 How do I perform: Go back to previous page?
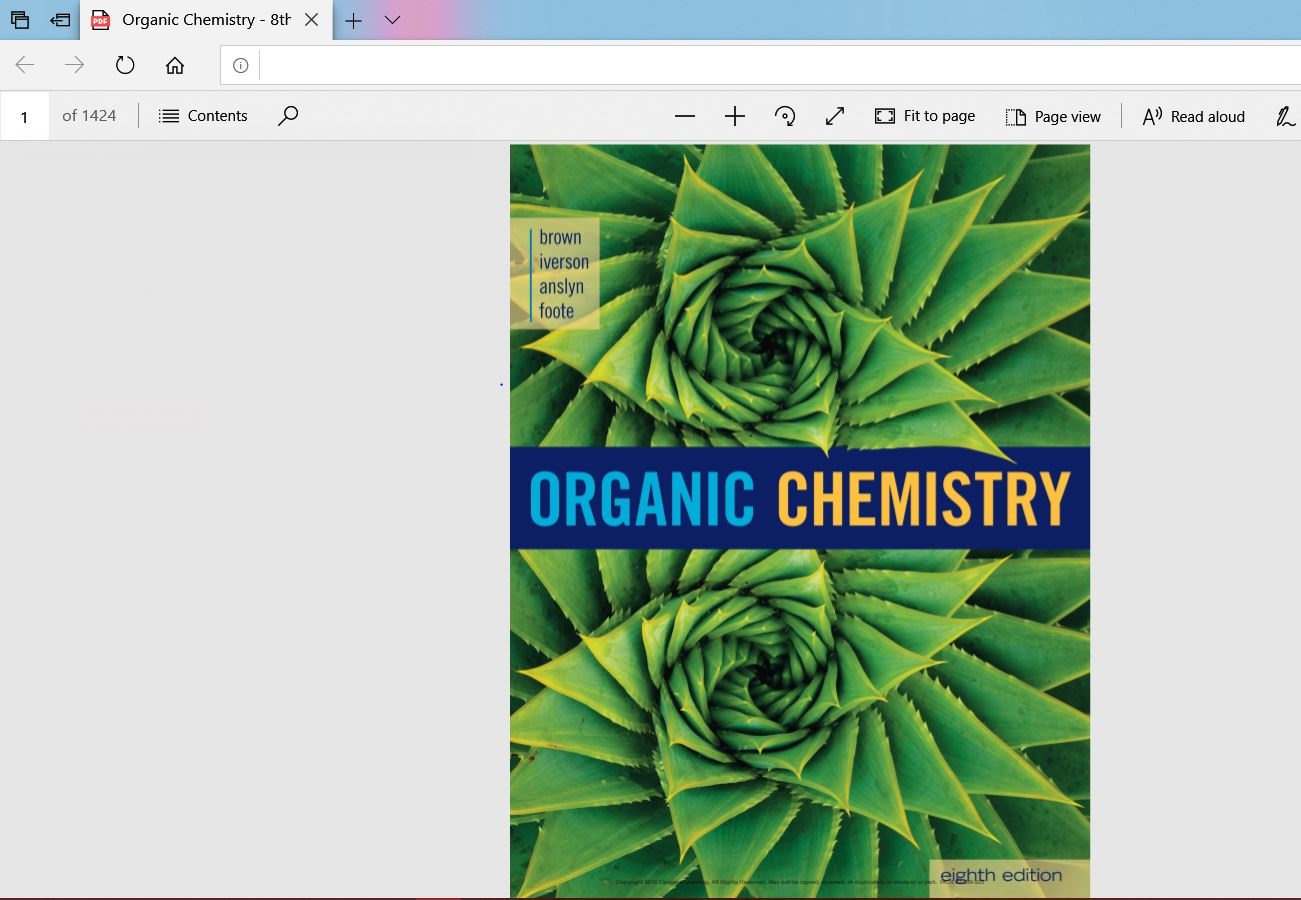click(25, 65)
